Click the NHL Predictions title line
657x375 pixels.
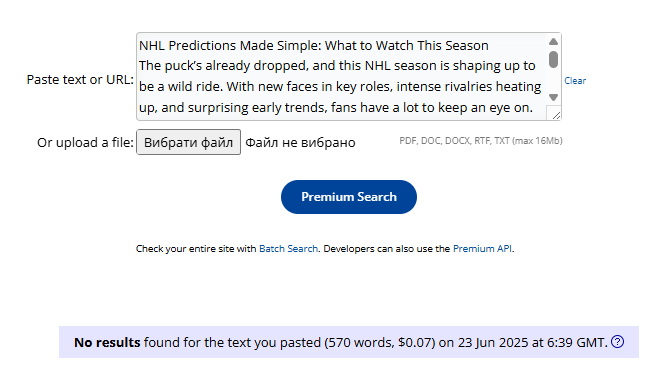pos(314,45)
